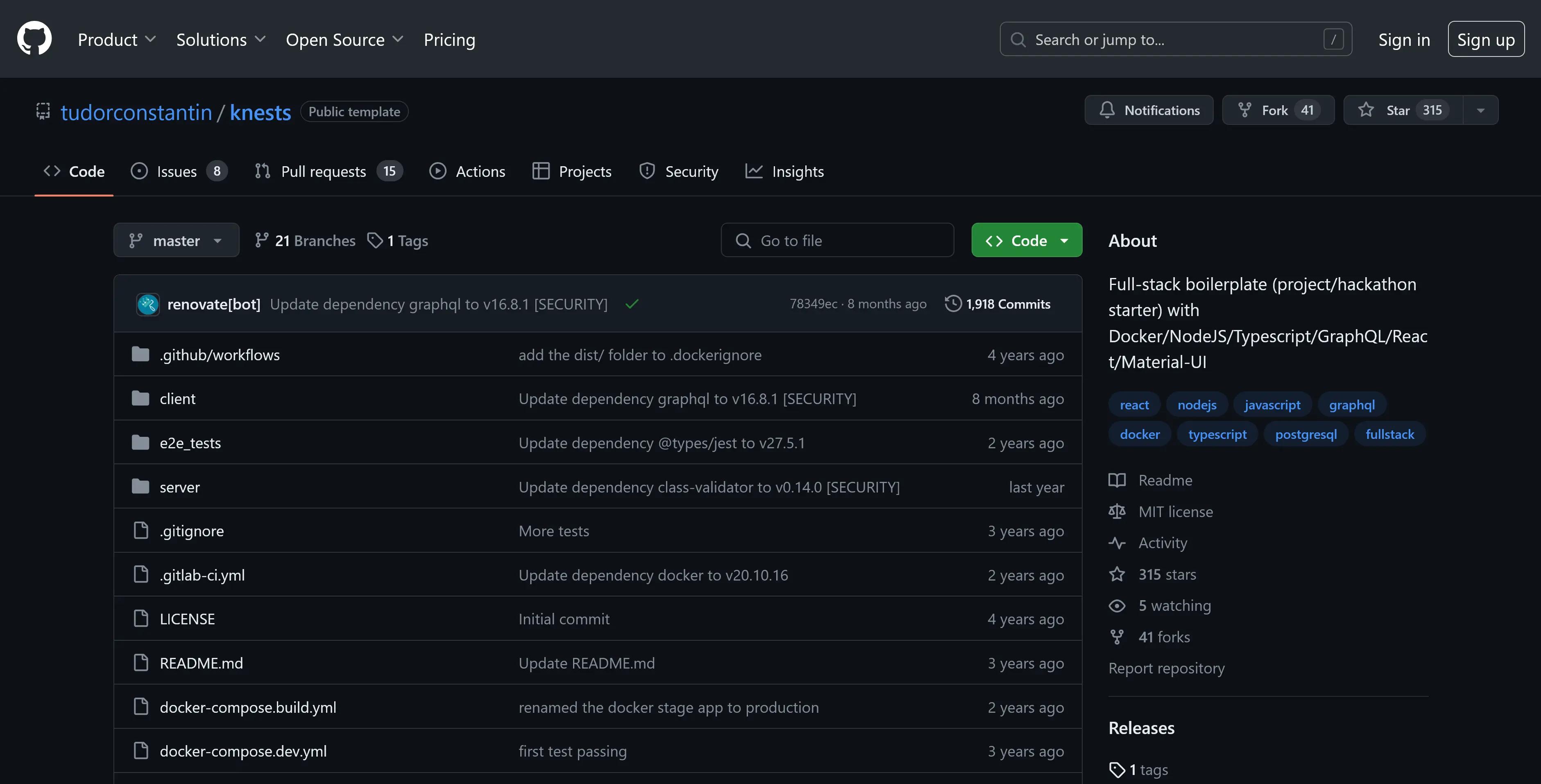The image size is (1541, 784).
Task: Open the Security tab
Action: 679,172
